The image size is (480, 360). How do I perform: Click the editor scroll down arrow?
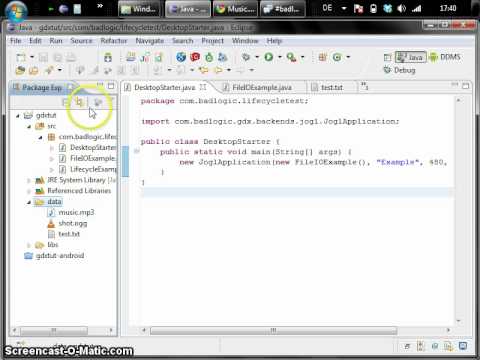tap(459, 321)
